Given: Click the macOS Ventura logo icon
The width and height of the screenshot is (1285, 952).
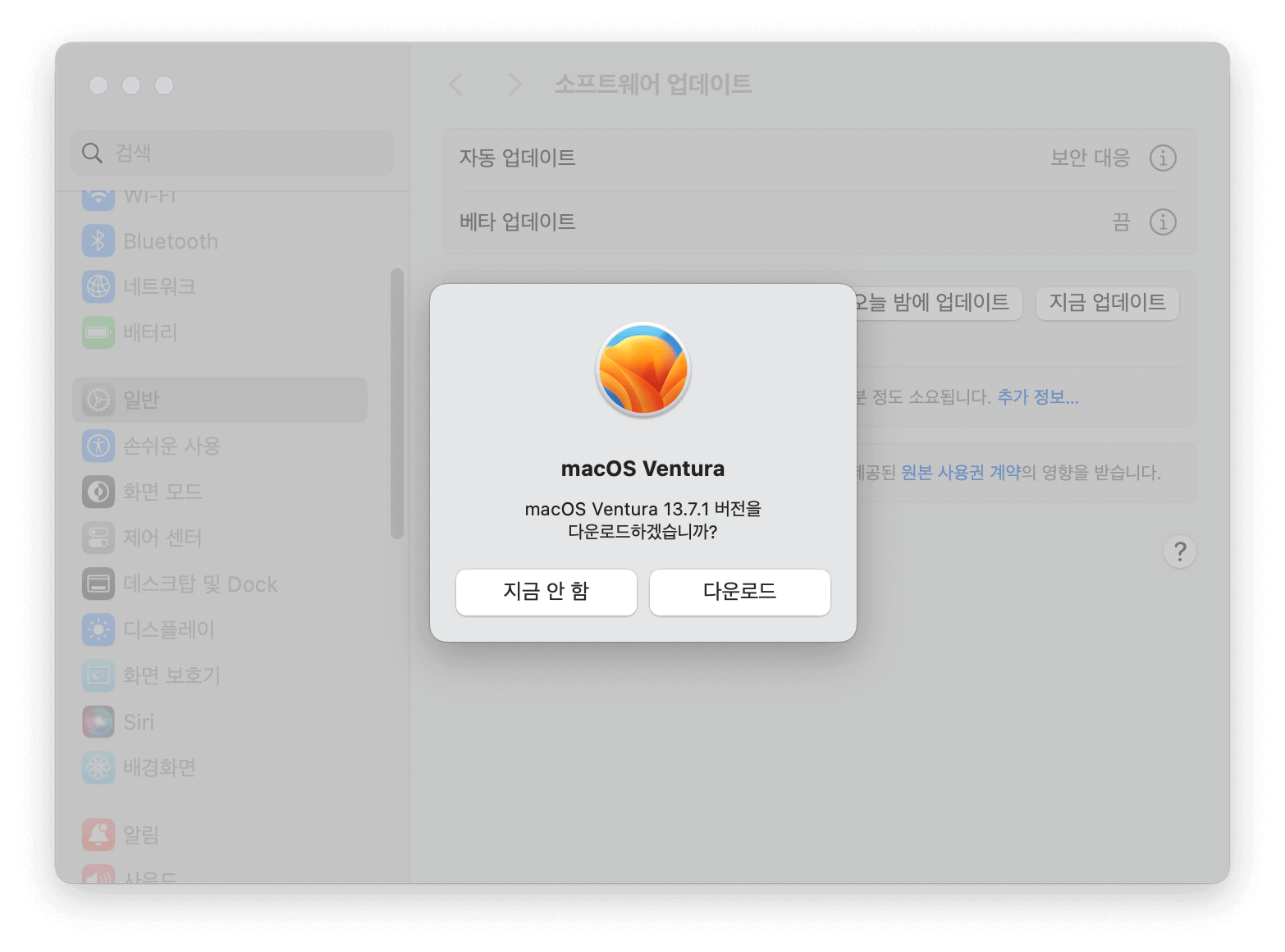Looking at the screenshot, I should pos(643,369).
